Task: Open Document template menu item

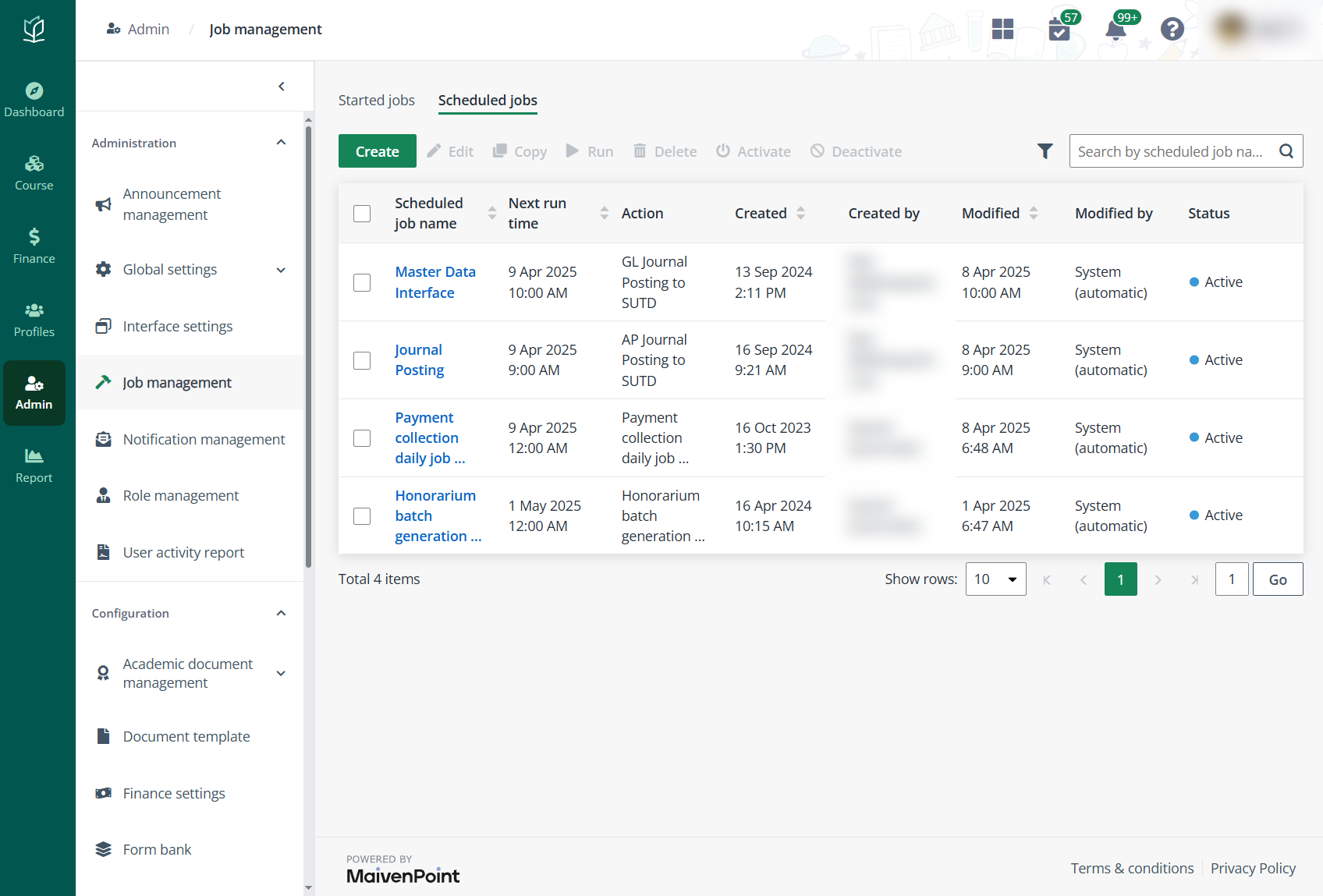Action: [x=190, y=736]
